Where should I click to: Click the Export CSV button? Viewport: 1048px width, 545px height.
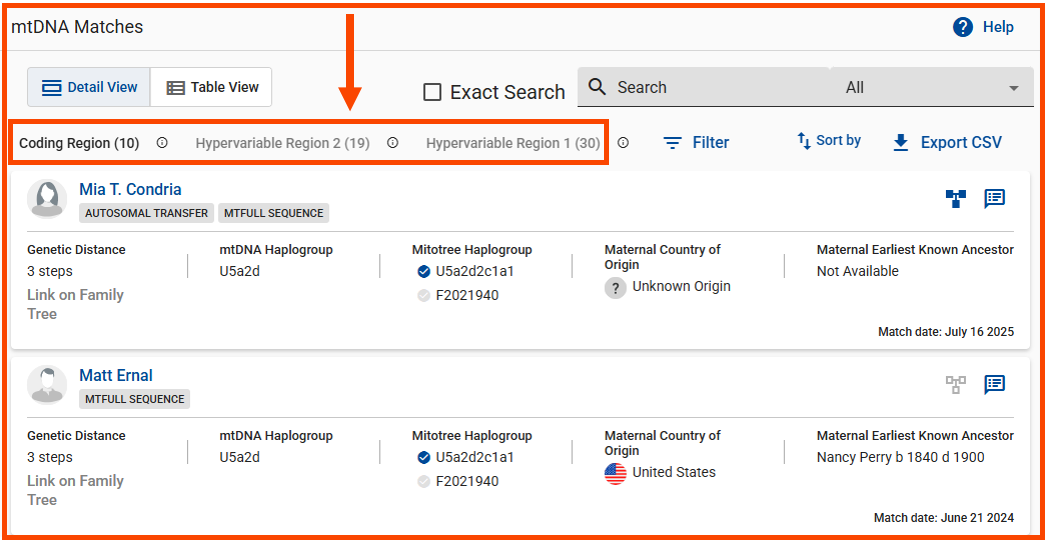[x=946, y=143]
